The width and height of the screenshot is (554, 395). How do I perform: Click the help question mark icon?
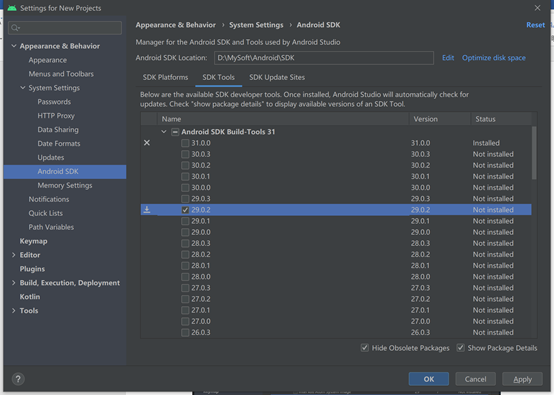click(18, 379)
